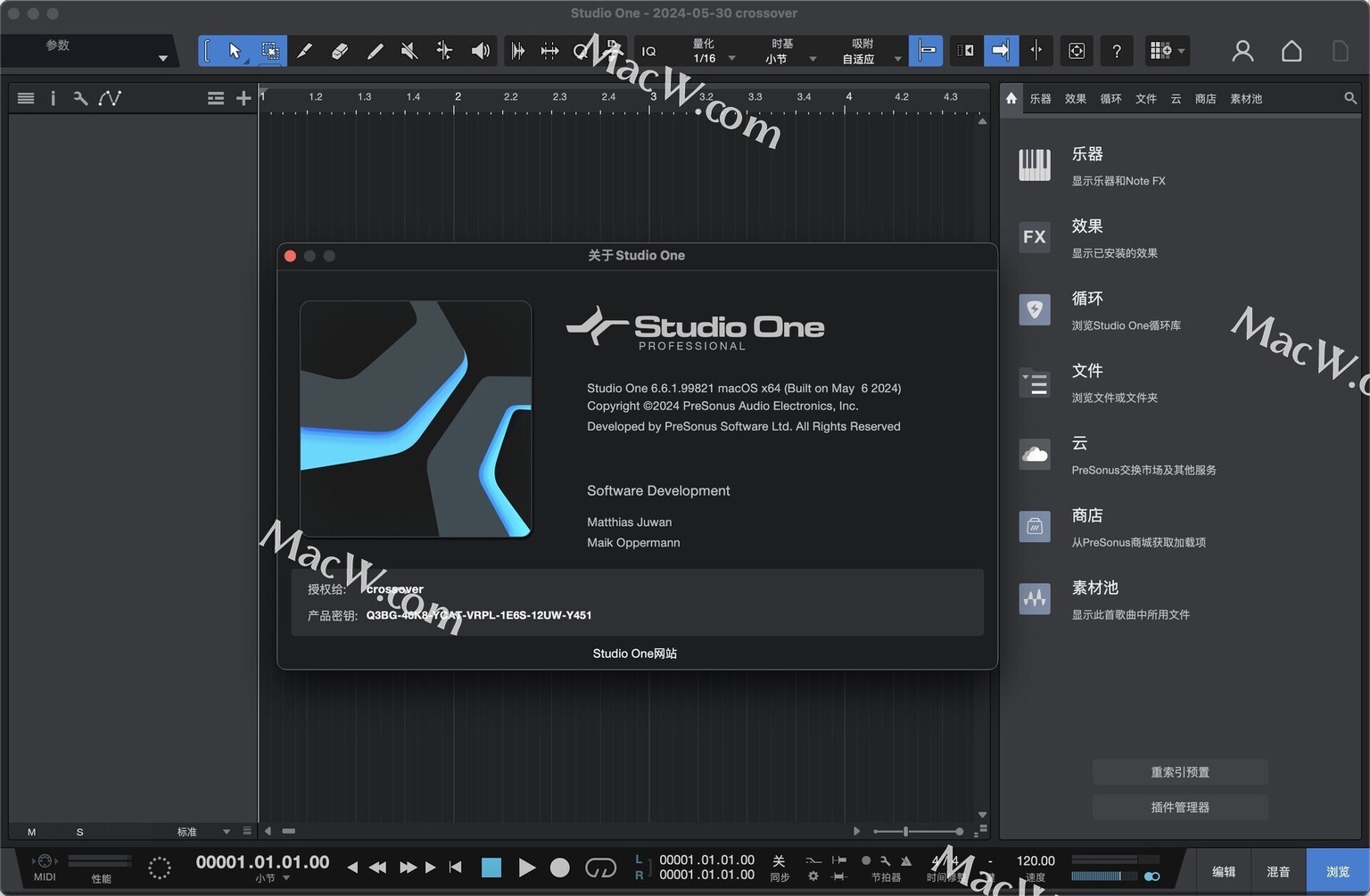Go to the Start page home icon
Screen dimensions: 1370x896
pyautogui.click(x=1292, y=51)
